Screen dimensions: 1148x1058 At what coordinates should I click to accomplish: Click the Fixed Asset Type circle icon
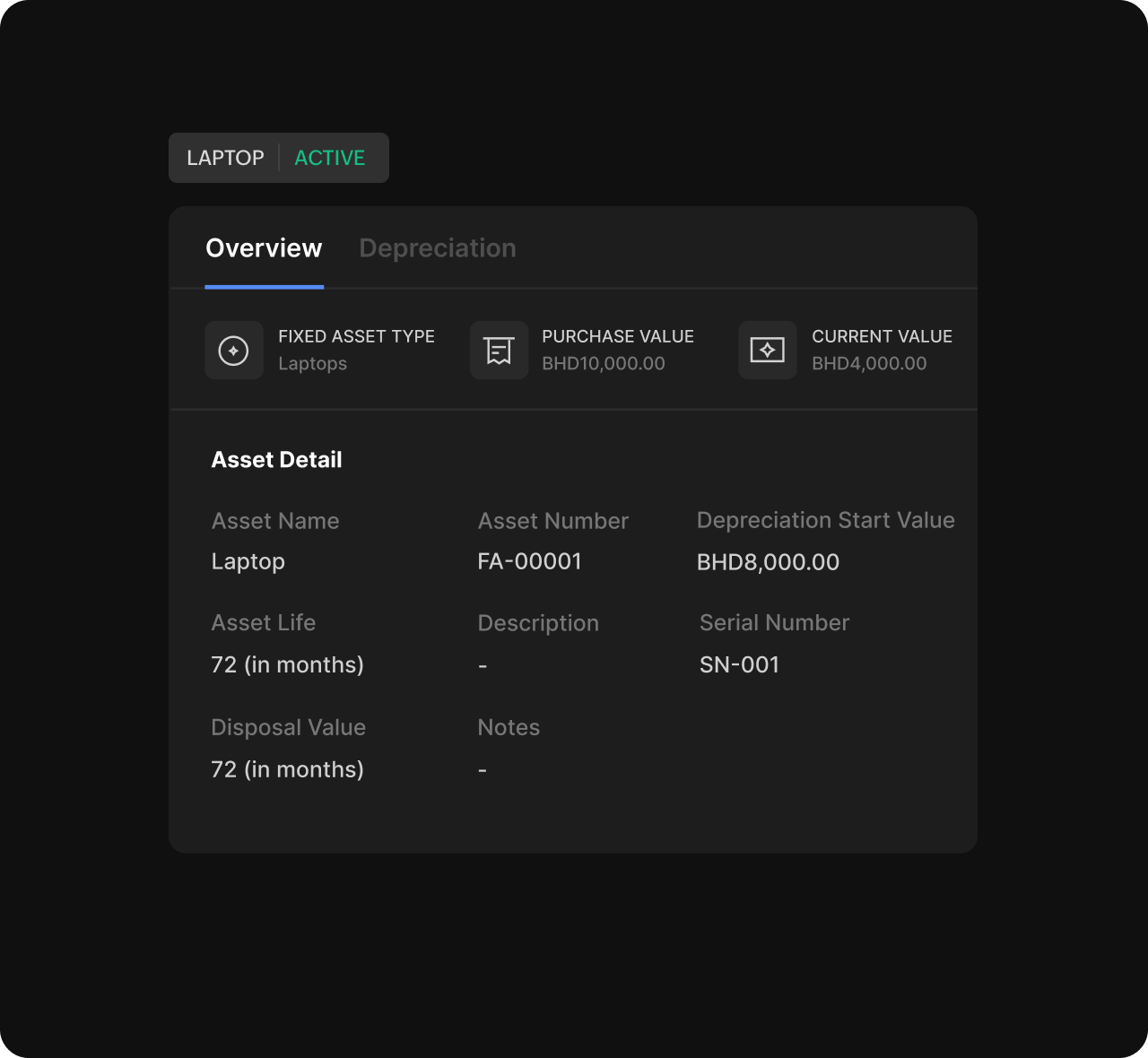[x=233, y=350]
